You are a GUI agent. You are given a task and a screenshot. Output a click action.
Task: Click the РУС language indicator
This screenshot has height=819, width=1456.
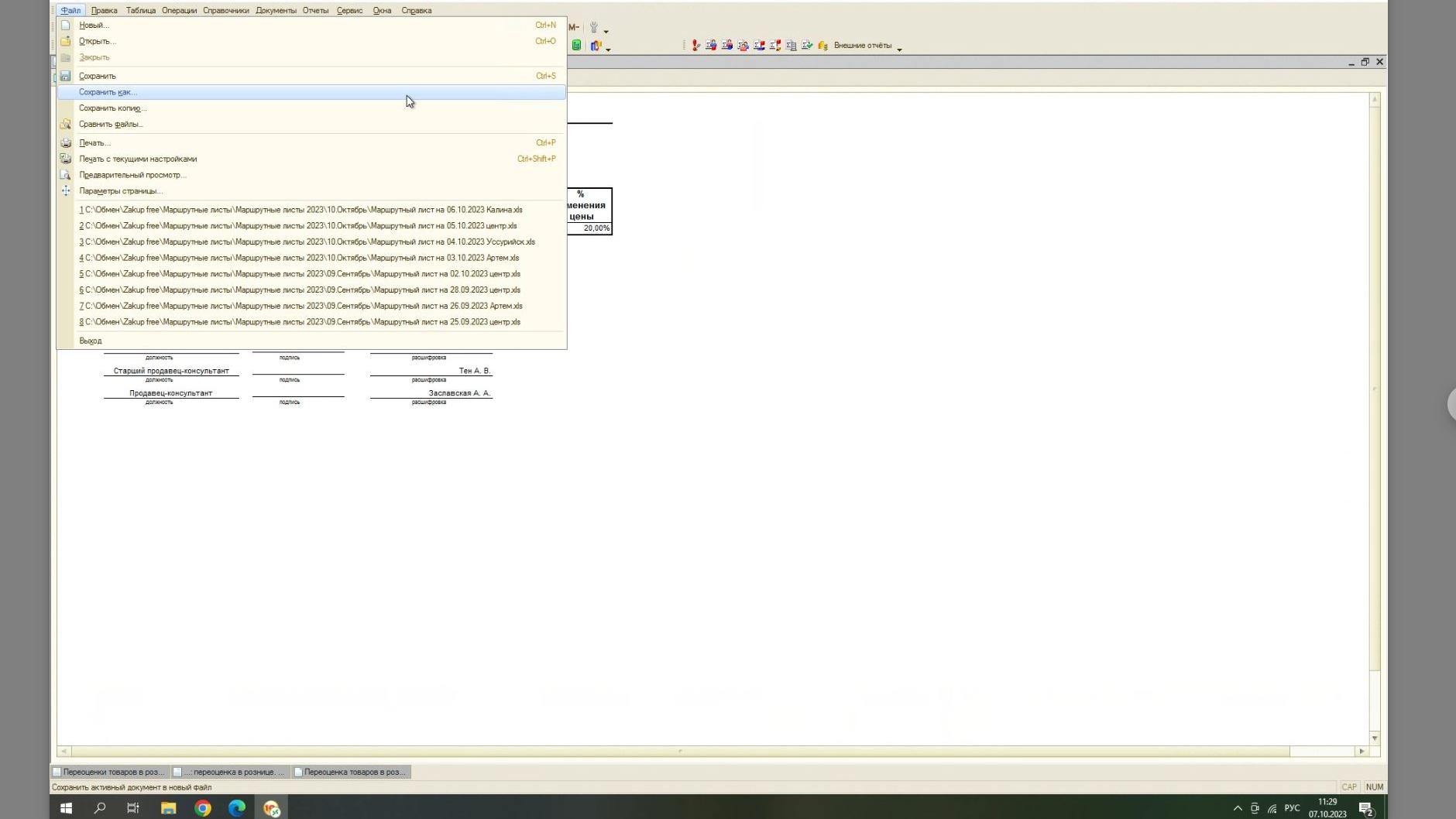1292,808
